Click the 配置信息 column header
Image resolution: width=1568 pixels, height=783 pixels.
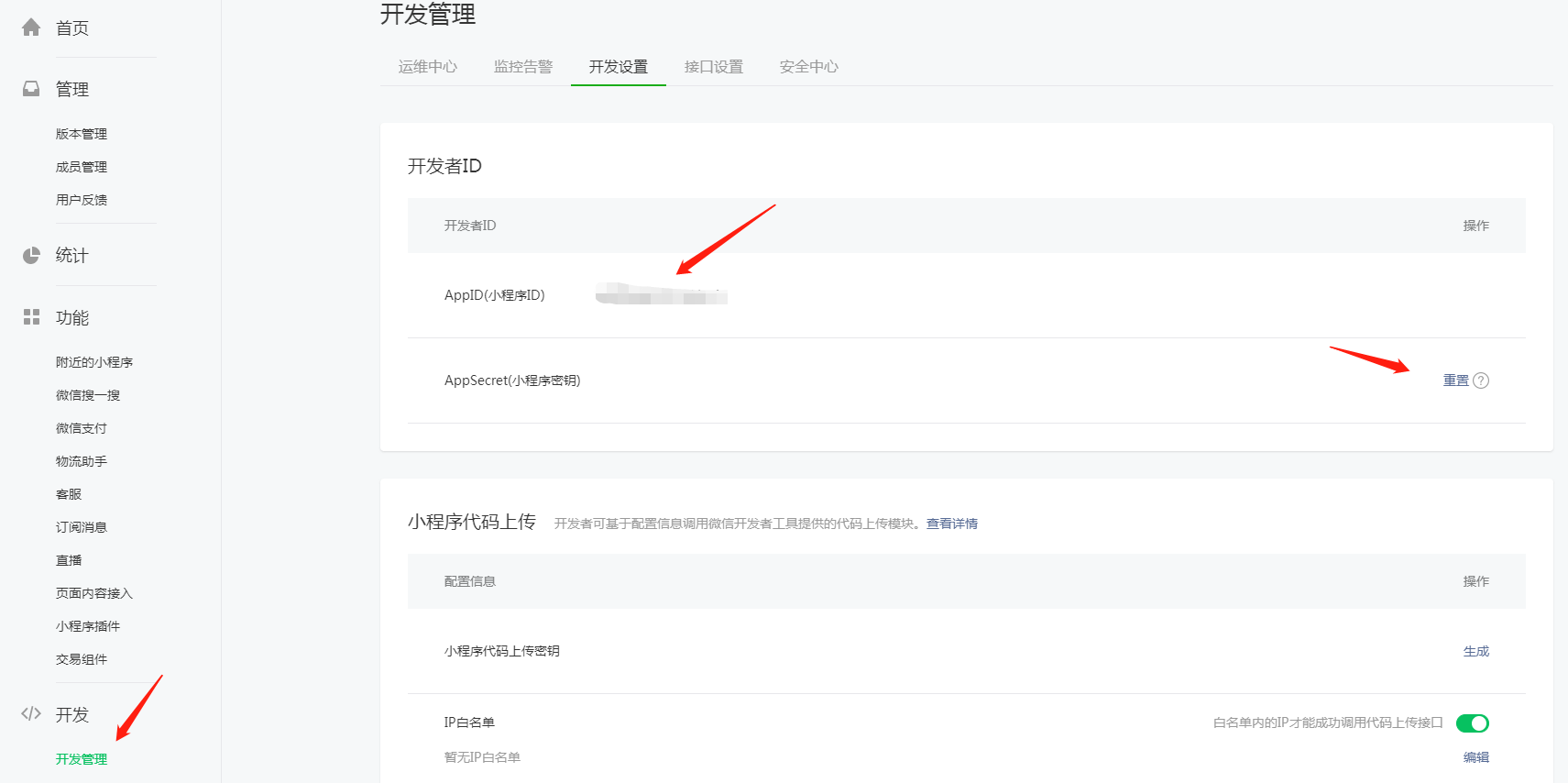(470, 581)
